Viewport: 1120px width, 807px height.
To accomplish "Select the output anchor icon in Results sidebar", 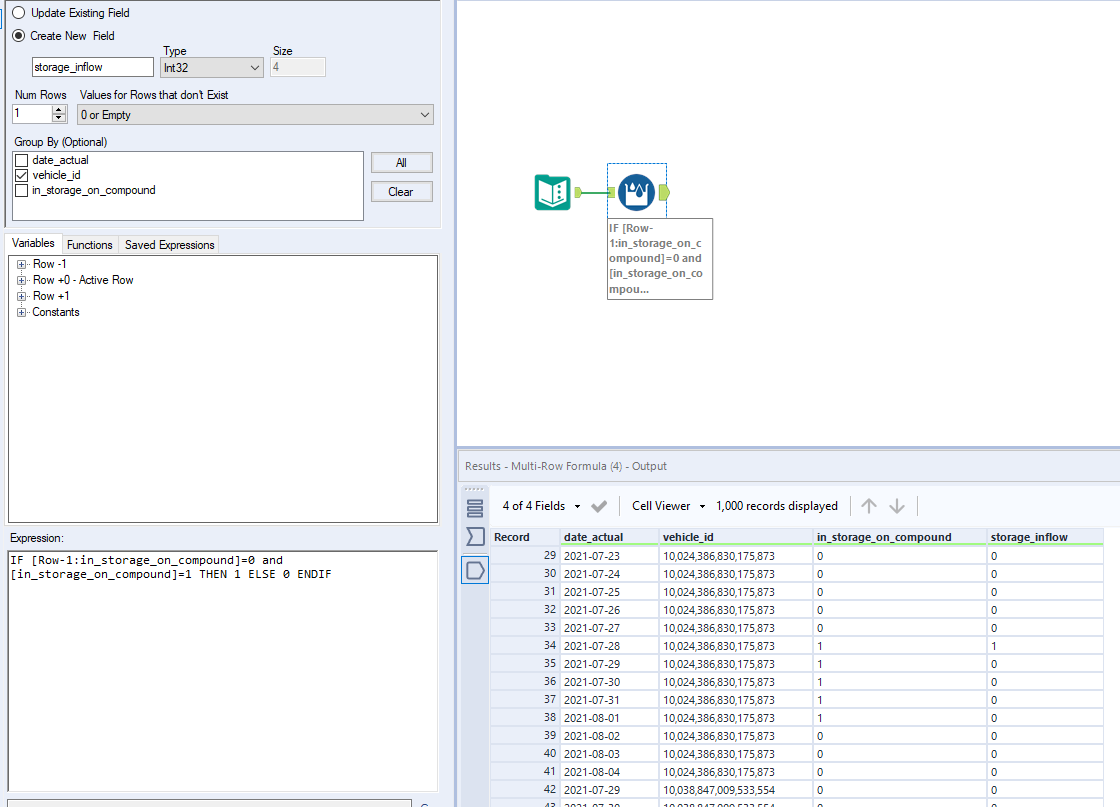I will tap(475, 570).
